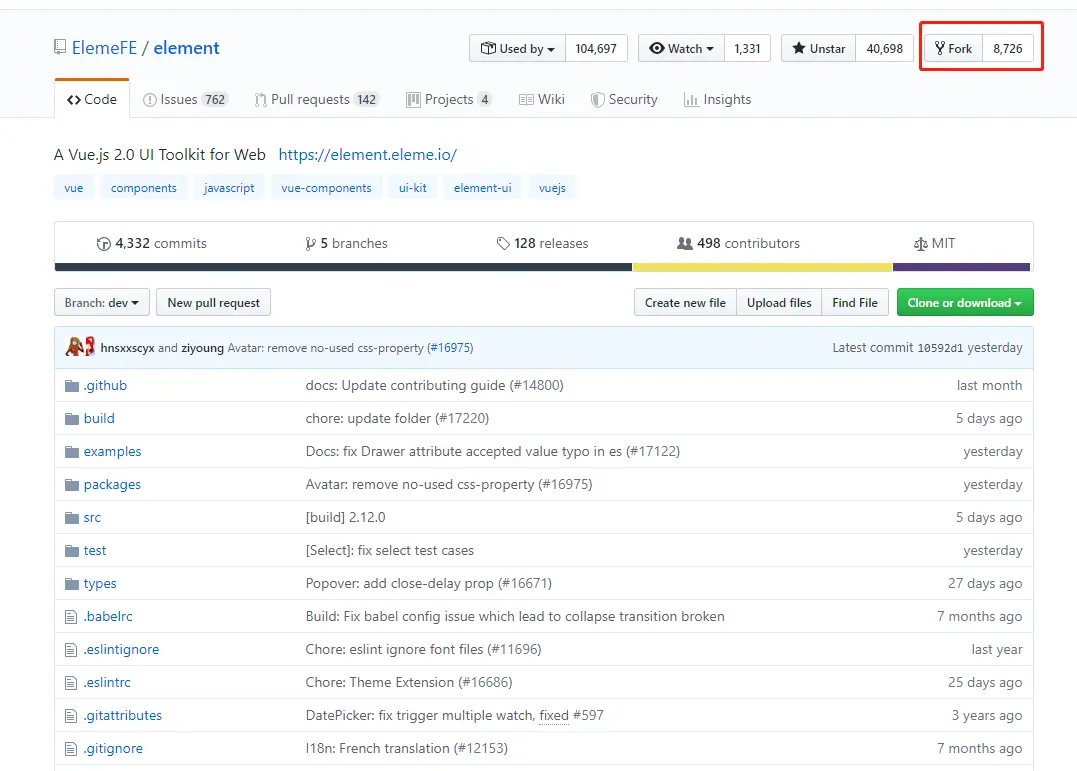This screenshot has width=1077, height=771.
Task: Select the javascript topic tag
Action: tap(229, 188)
